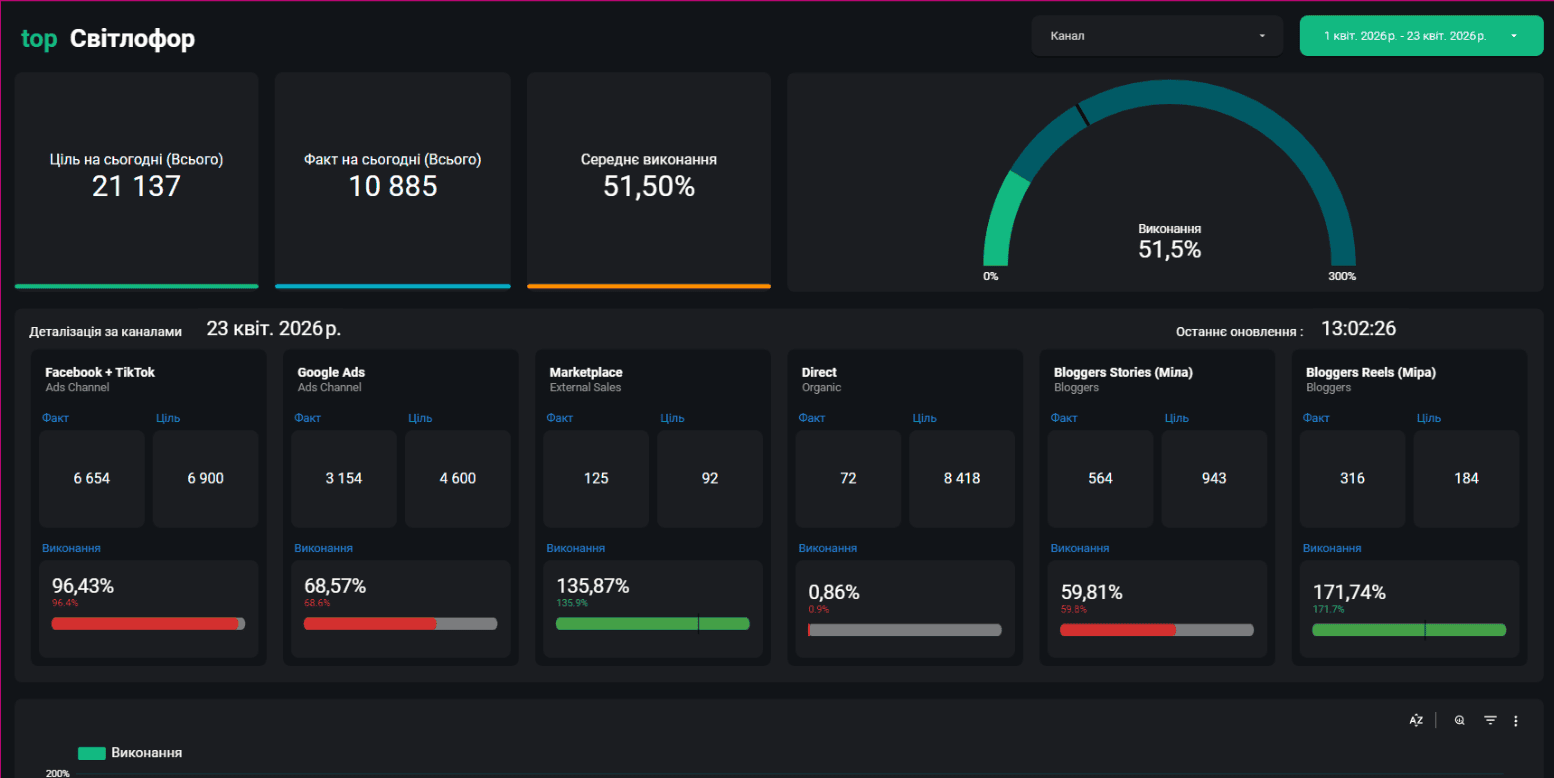Select the Google Ads channel title
The height and width of the screenshot is (778, 1554).
331,372
